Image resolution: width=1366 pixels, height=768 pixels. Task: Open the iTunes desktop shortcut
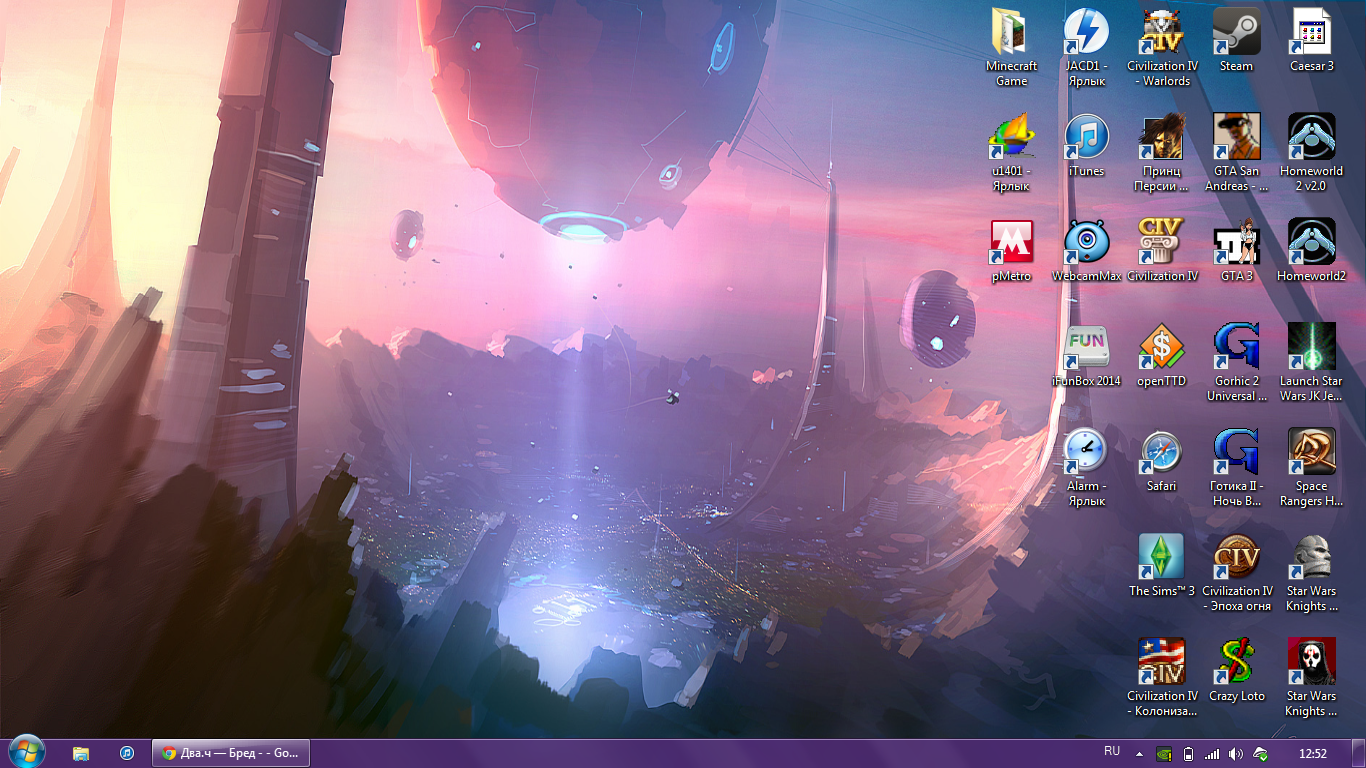tap(1086, 145)
